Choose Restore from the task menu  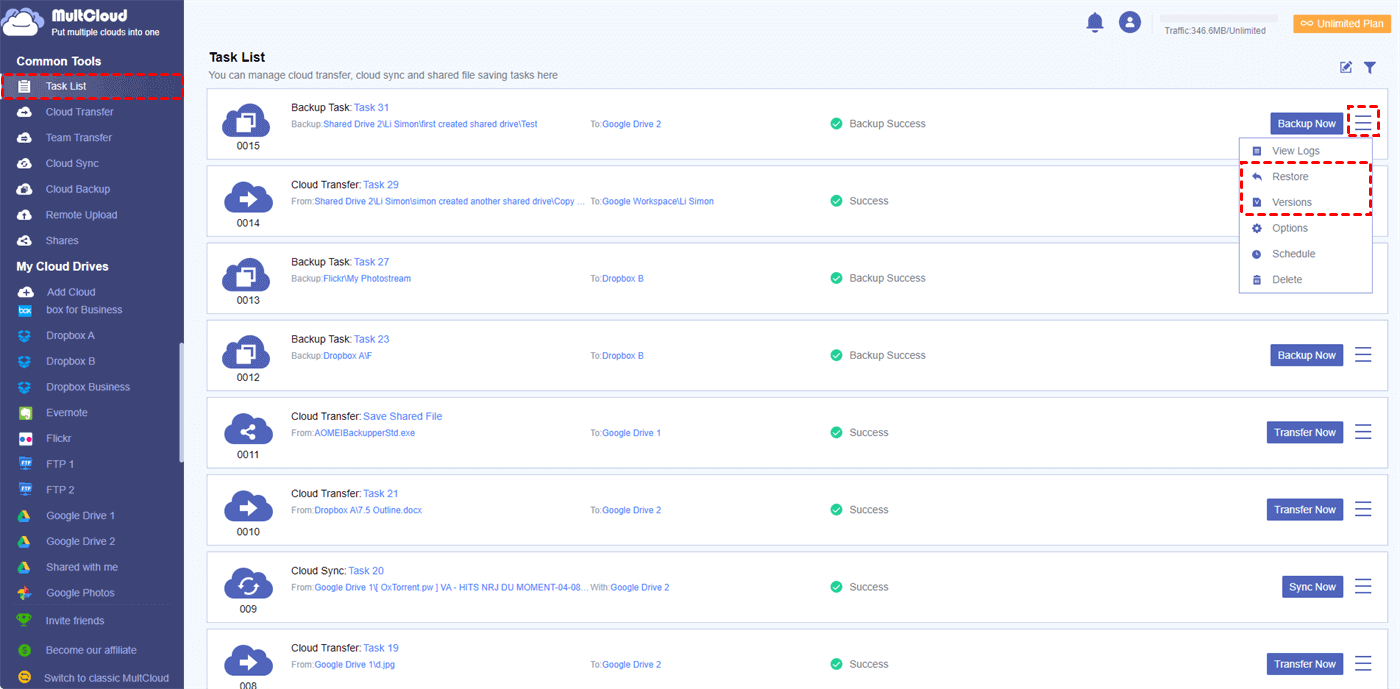point(1290,177)
